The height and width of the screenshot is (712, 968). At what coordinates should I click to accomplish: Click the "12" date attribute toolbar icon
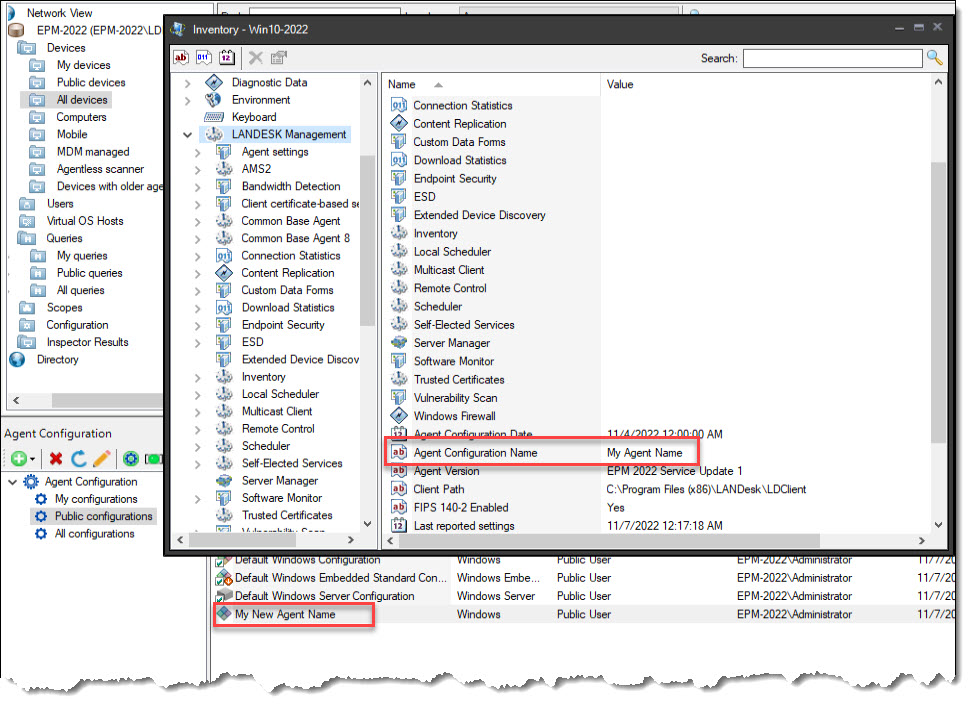pyautogui.click(x=227, y=58)
